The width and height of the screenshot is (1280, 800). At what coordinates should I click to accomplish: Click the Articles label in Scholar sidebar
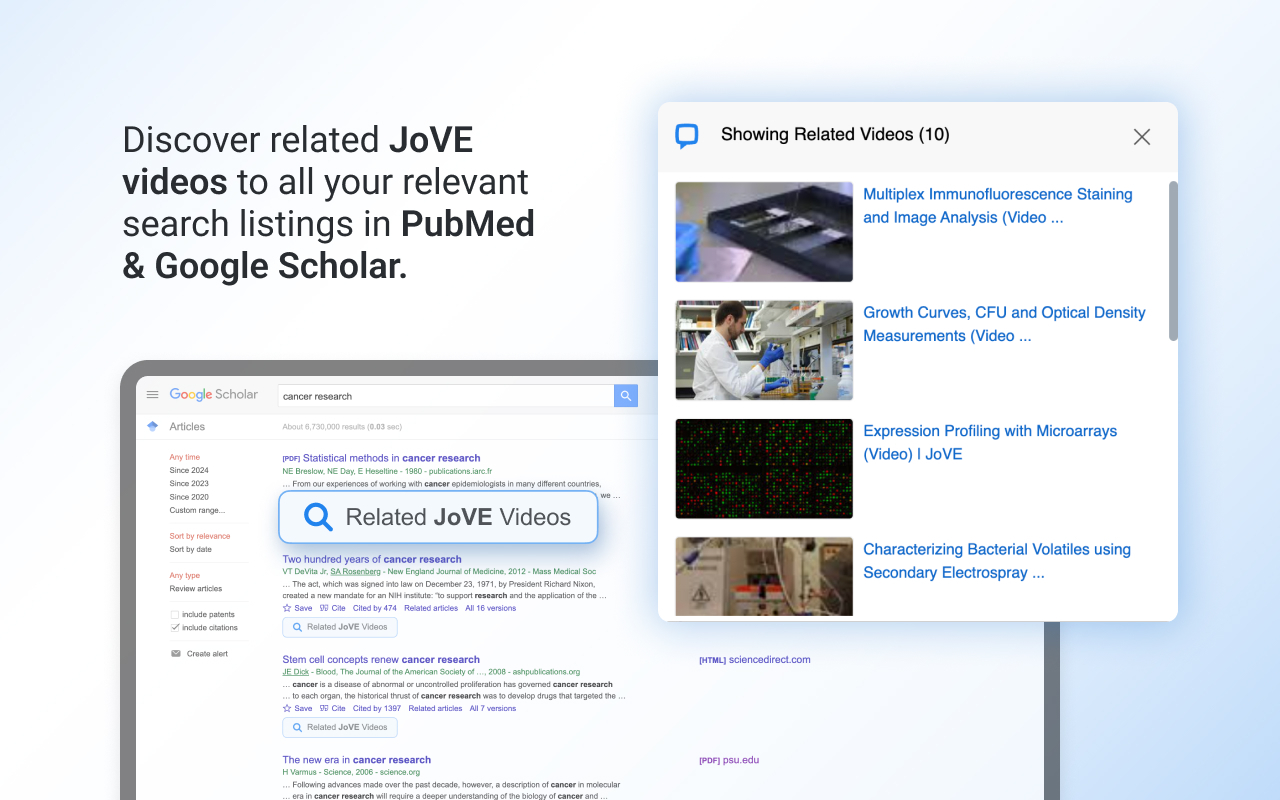[187, 426]
